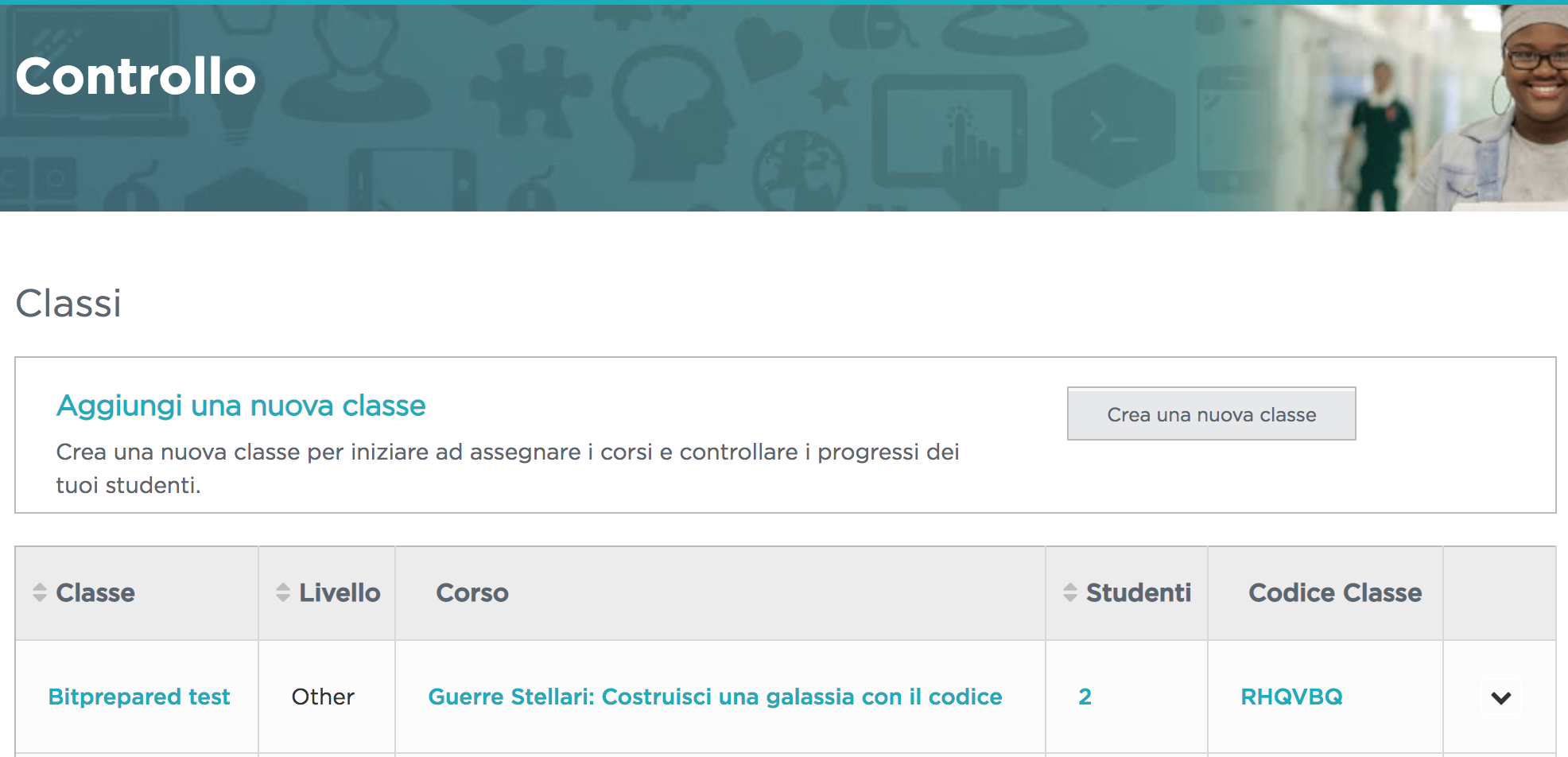Image resolution: width=1568 pixels, height=757 pixels.
Task: Click the Studenti column header label
Action: (x=1139, y=592)
